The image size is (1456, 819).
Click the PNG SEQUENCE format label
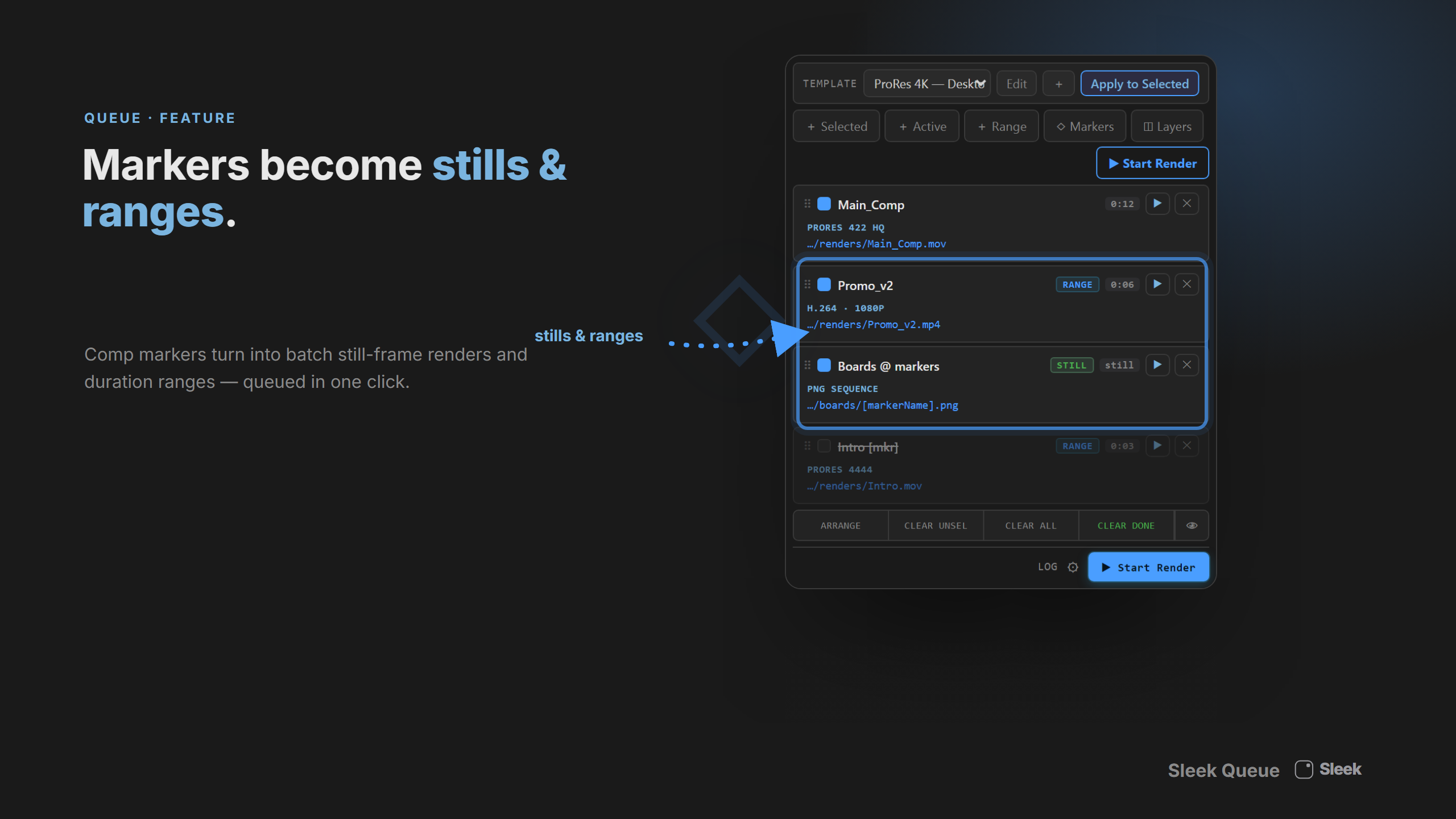(842, 389)
